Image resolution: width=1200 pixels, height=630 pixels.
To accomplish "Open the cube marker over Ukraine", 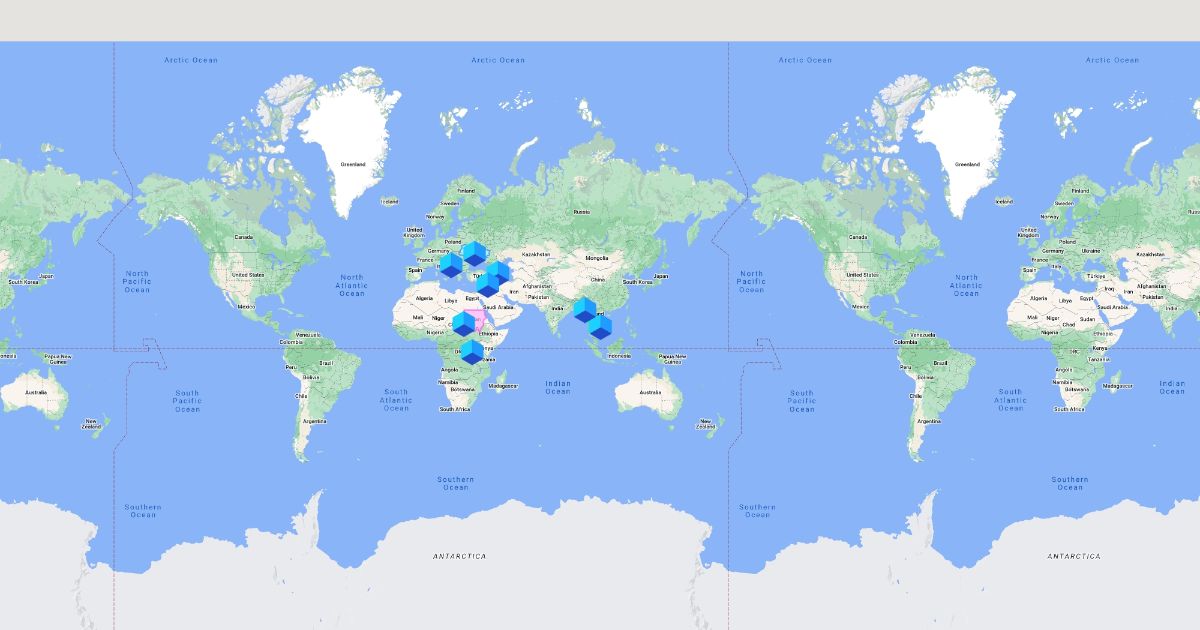I will (x=474, y=253).
